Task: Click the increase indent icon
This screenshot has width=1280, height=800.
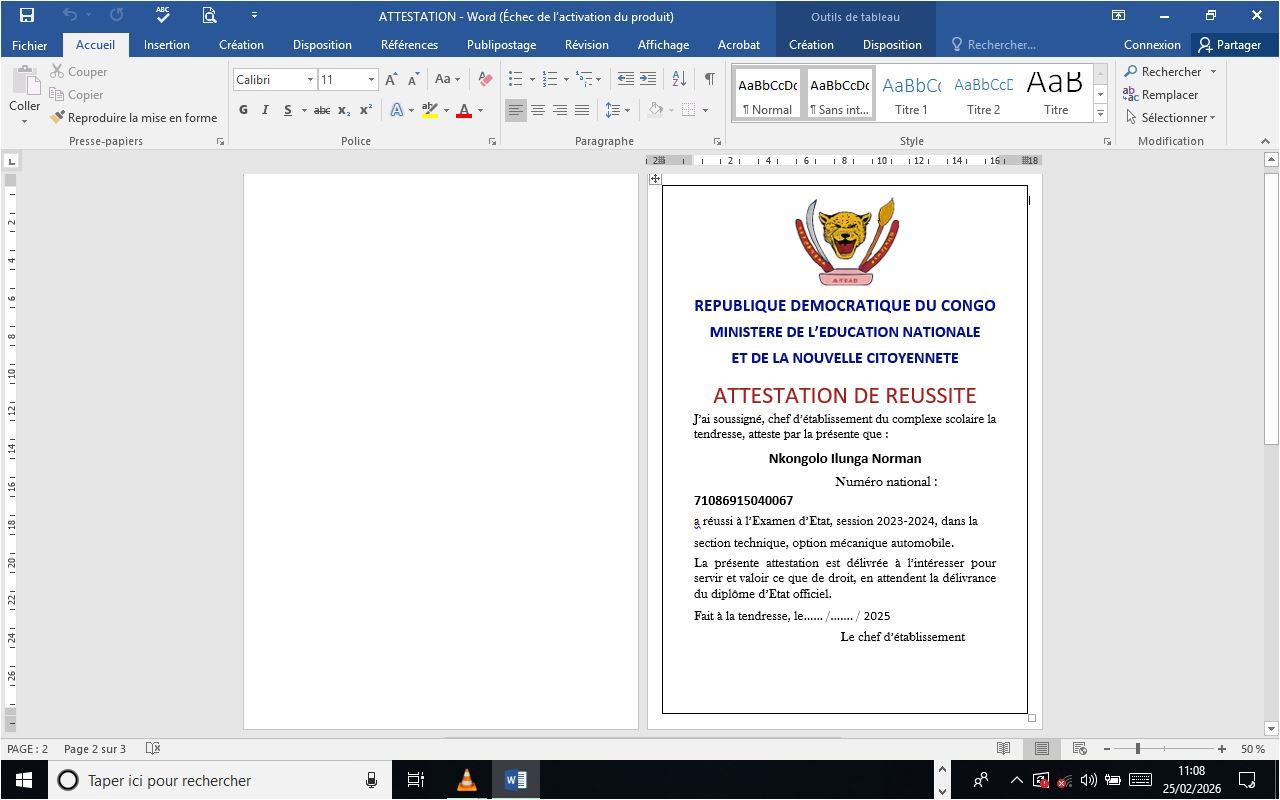Action: point(648,79)
